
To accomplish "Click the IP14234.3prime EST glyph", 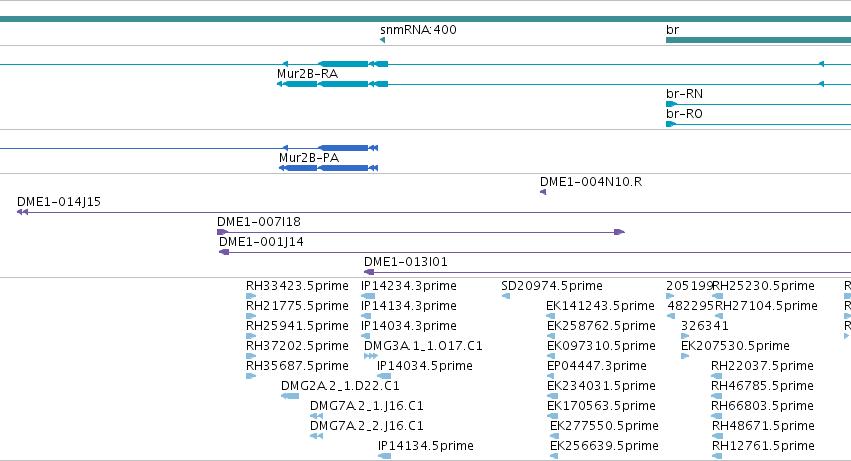I will pyautogui.click(x=368, y=296).
